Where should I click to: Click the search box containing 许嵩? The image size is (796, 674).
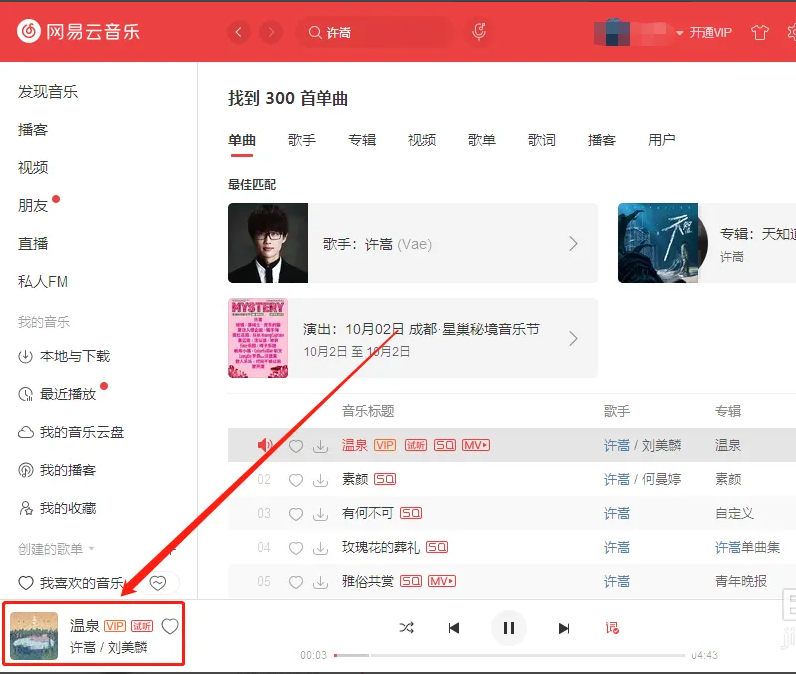(x=375, y=32)
